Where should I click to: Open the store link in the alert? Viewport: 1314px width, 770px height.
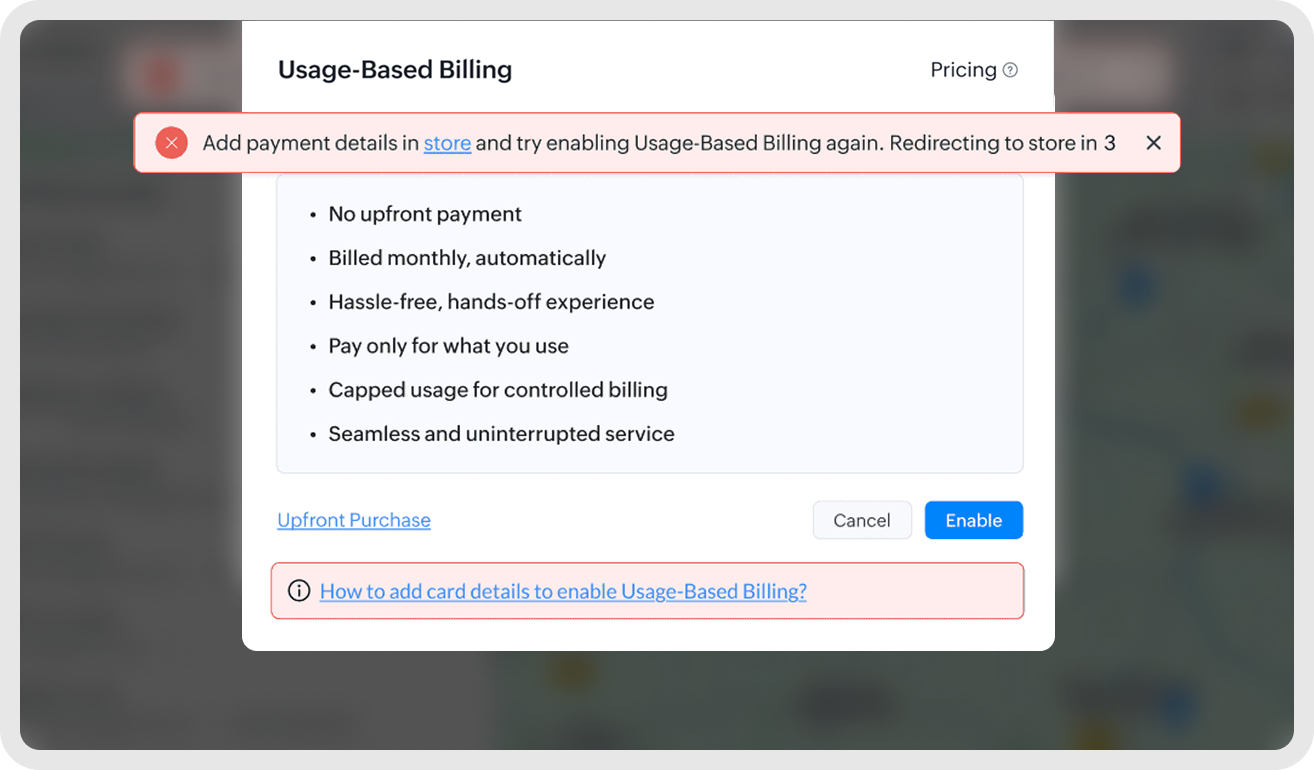(x=447, y=143)
